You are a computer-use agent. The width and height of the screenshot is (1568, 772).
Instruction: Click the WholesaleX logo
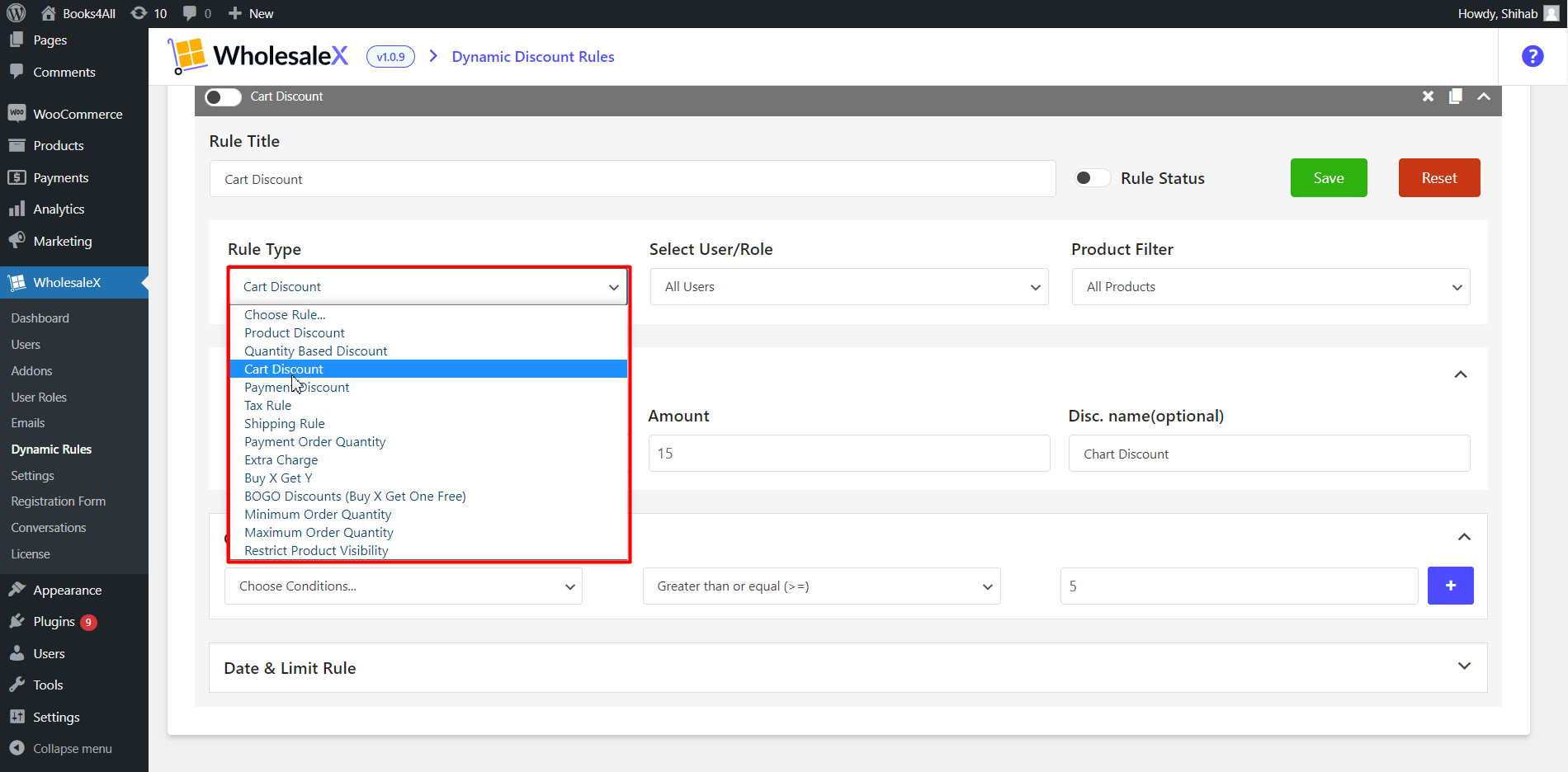[x=259, y=56]
